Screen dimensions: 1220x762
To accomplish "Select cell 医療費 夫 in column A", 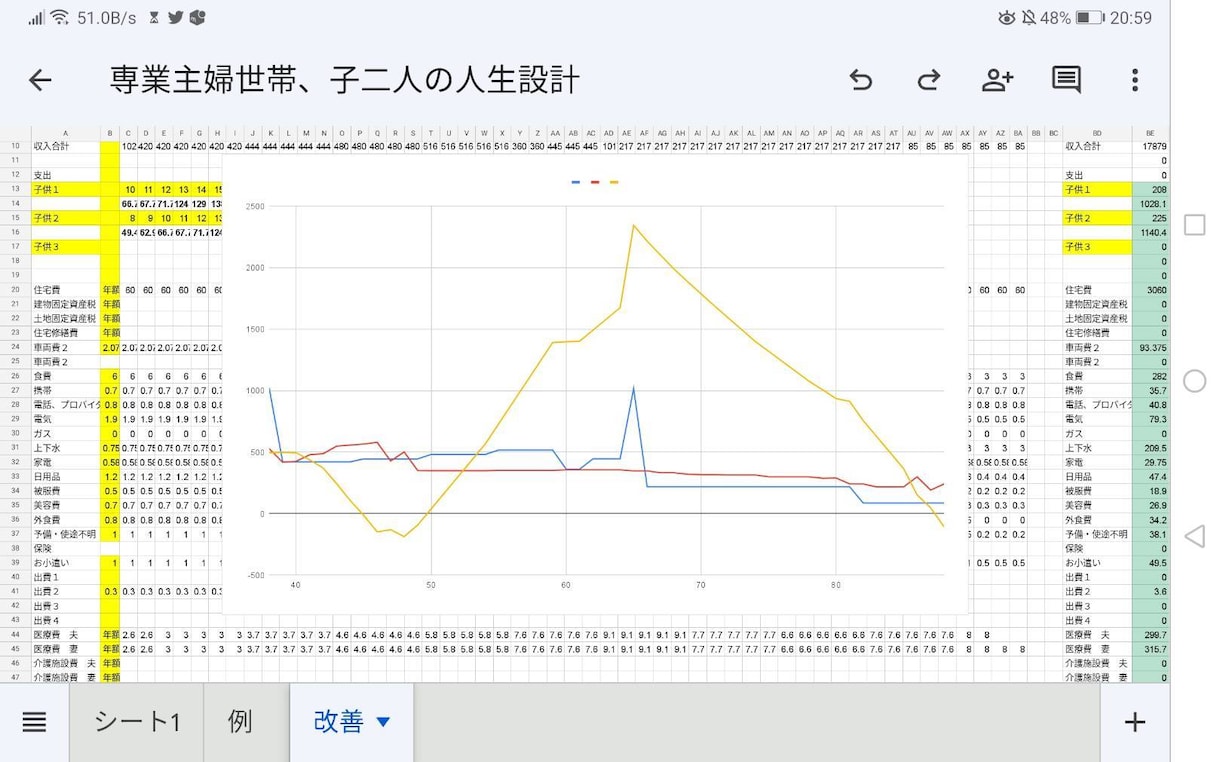I will pyautogui.click(x=66, y=635).
